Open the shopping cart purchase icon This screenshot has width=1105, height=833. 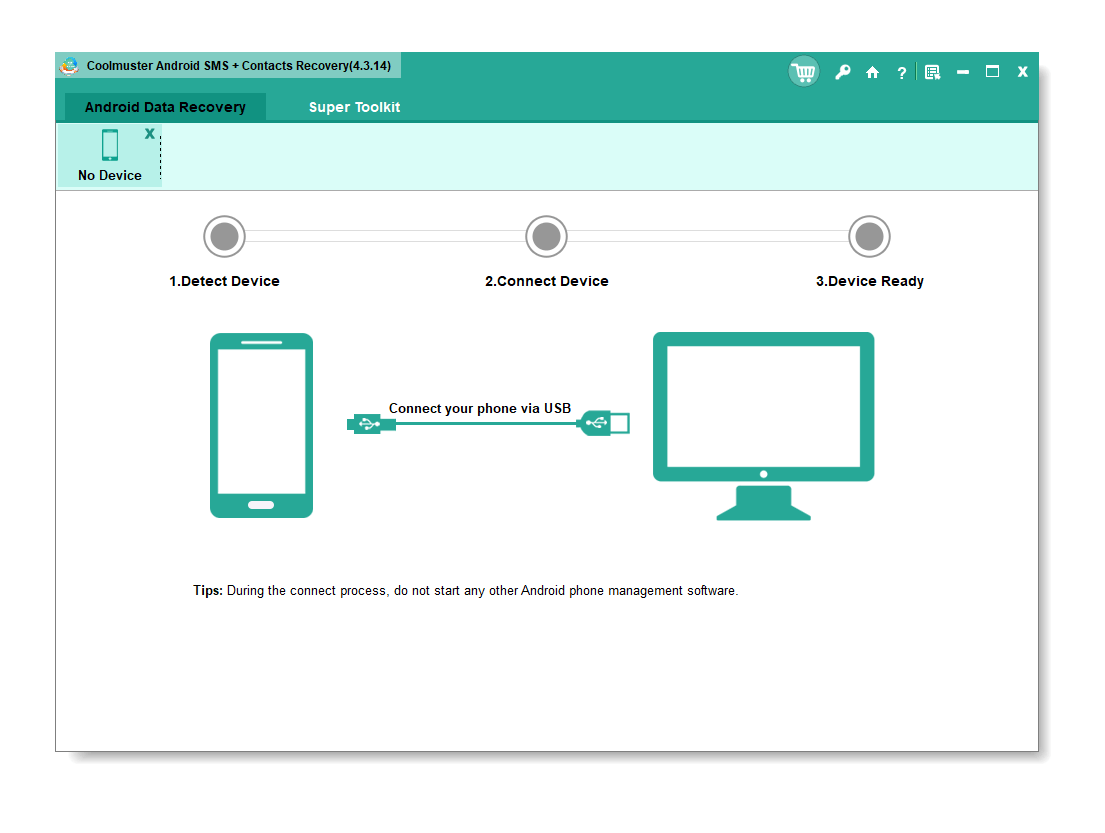(803, 72)
